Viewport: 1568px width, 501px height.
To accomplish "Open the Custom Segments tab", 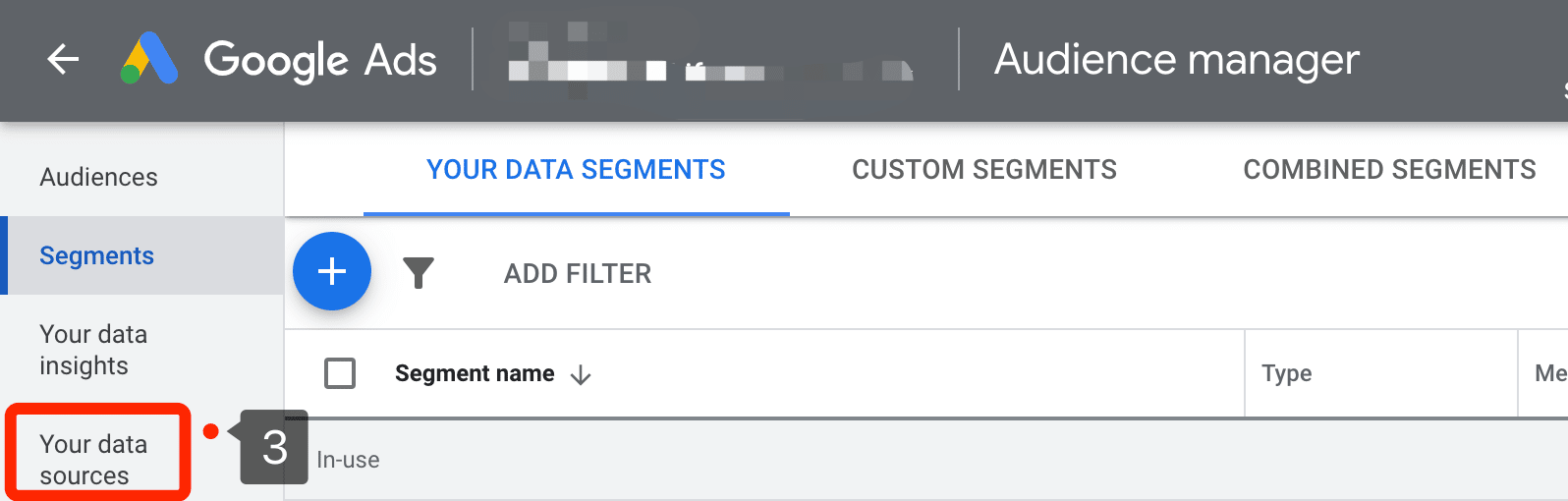I will coord(983,170).
